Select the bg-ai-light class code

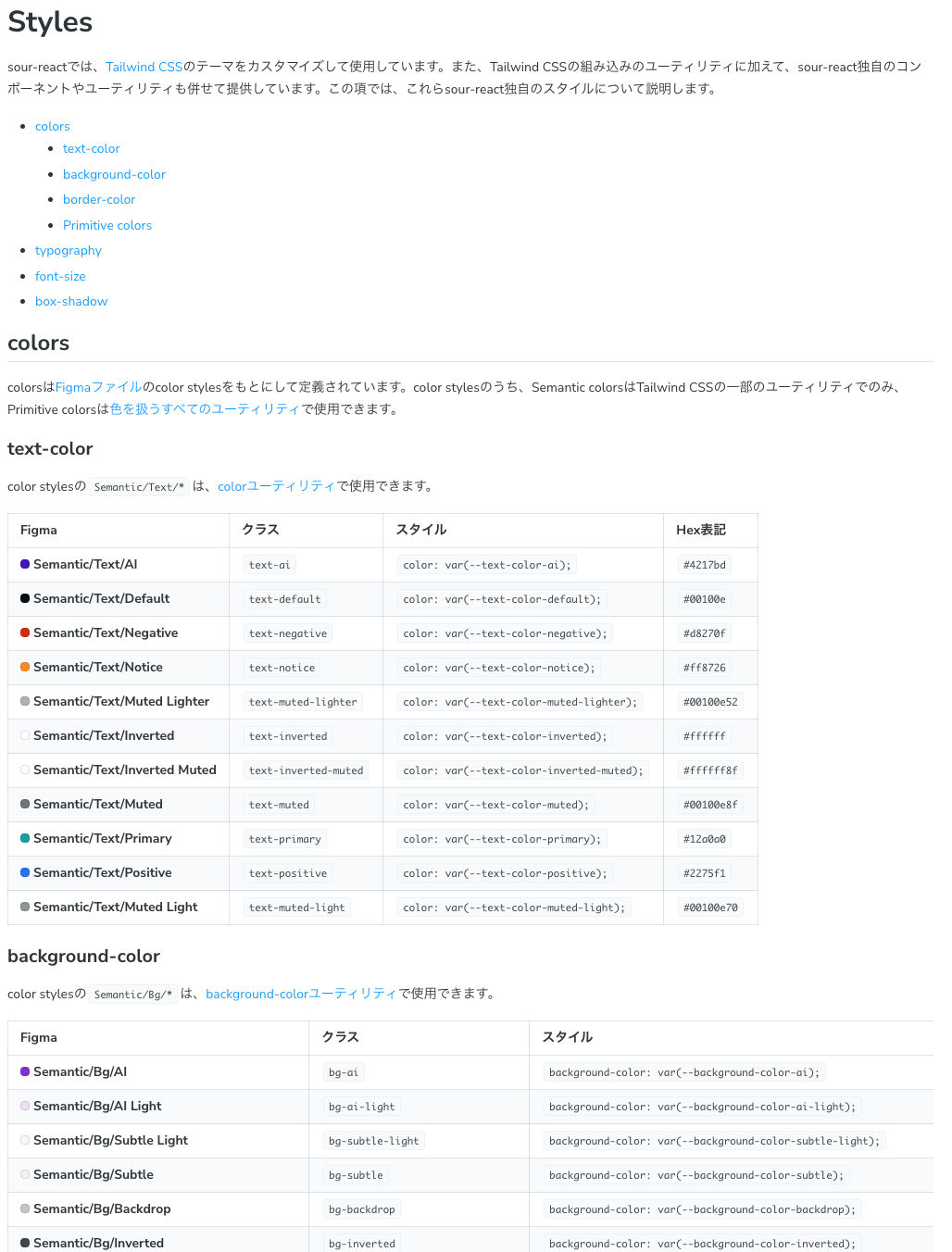[x=361, y=1107]
